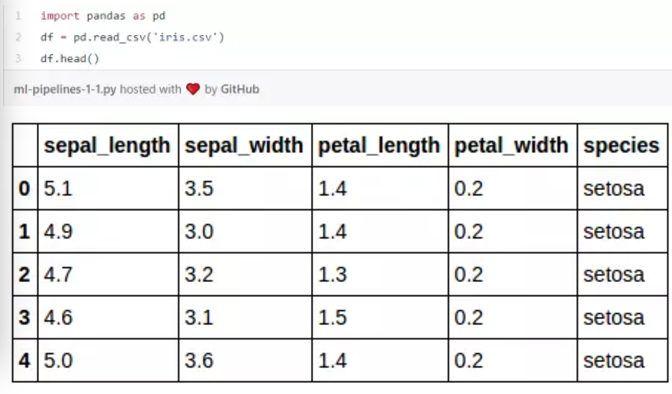Select the petal_length column header
This screenshot has height=394, width=672.
click(380, 145)
